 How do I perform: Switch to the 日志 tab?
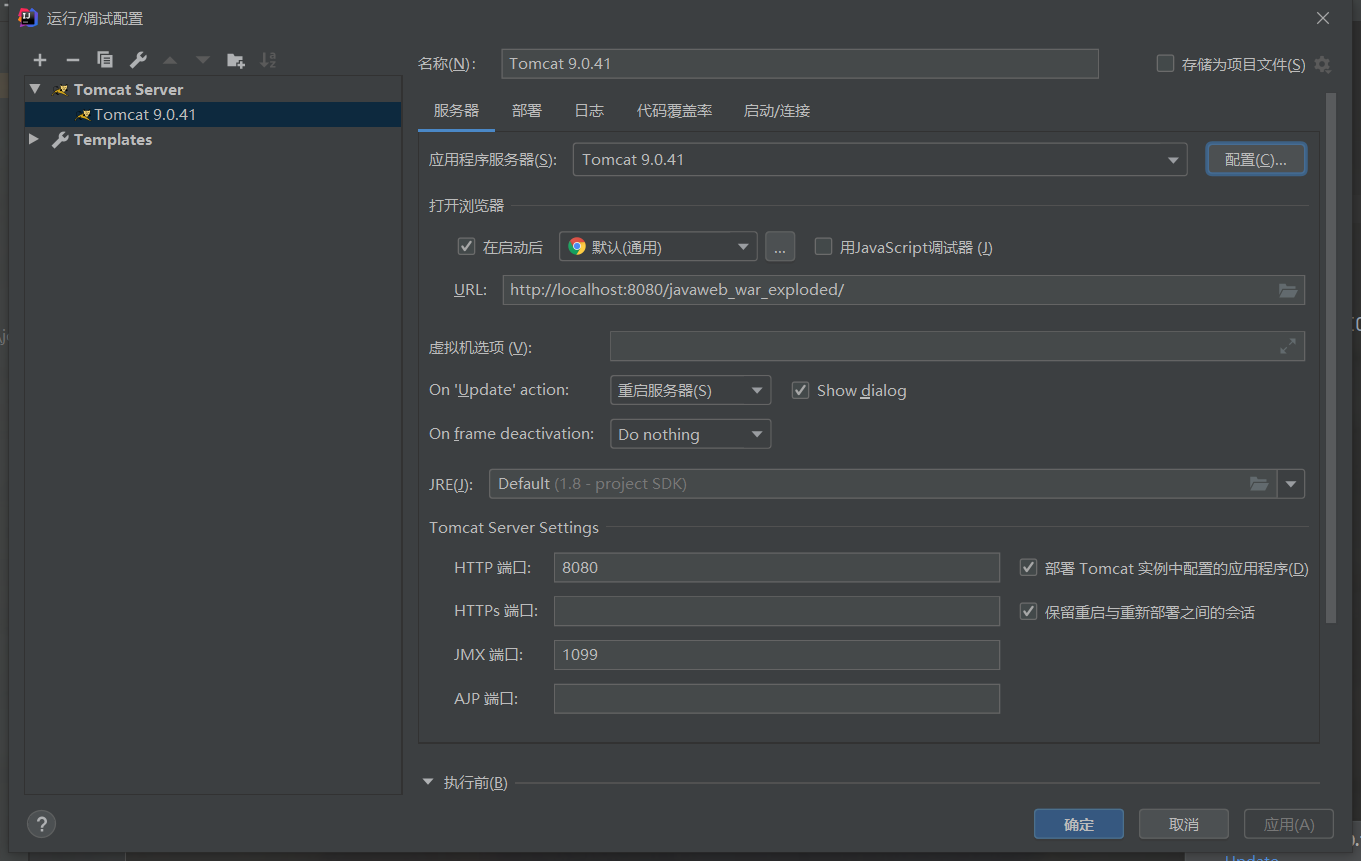(589, 111)
